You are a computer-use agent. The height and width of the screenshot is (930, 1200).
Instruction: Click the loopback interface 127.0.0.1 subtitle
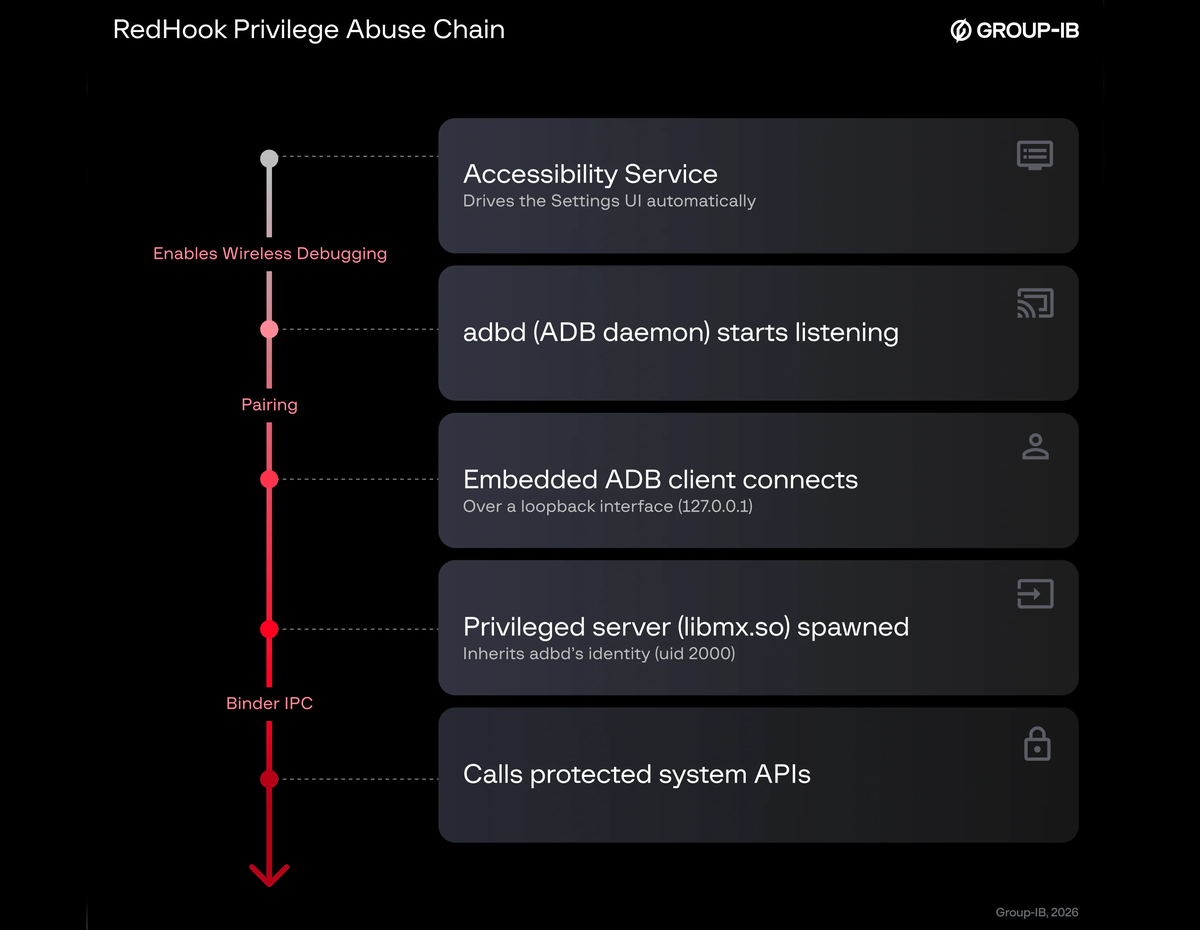[608, 507]
